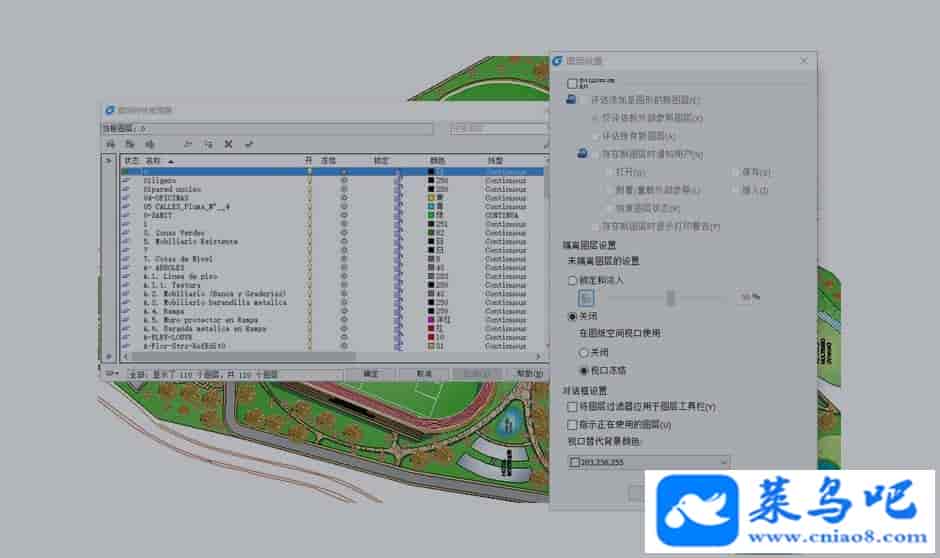Click the set current layer checkmark icon
This screenshot has height=558, width=940.
(249, 144)
